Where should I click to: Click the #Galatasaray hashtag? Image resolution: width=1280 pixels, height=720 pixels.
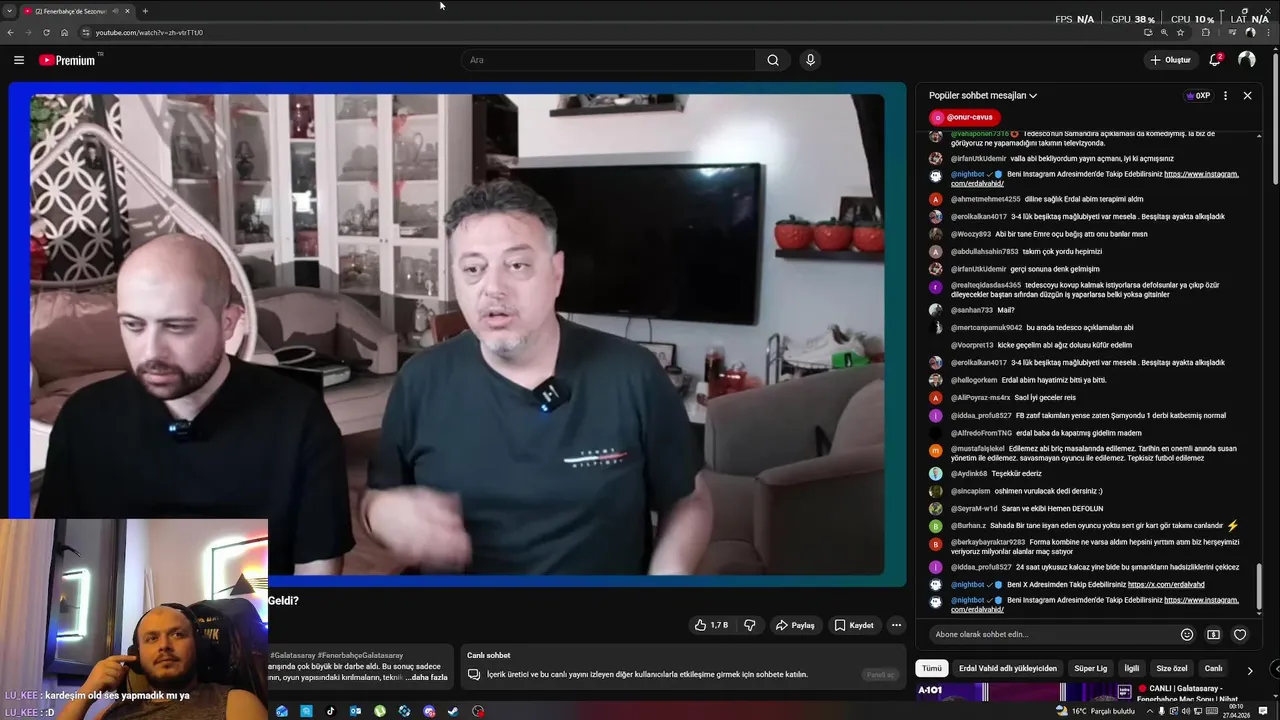click(x=291, y=655)
